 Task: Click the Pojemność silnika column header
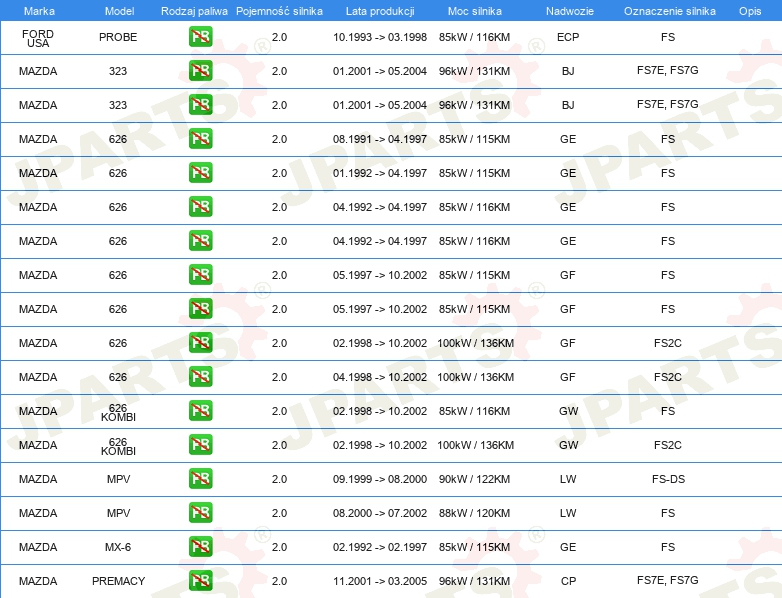[279, 11]
